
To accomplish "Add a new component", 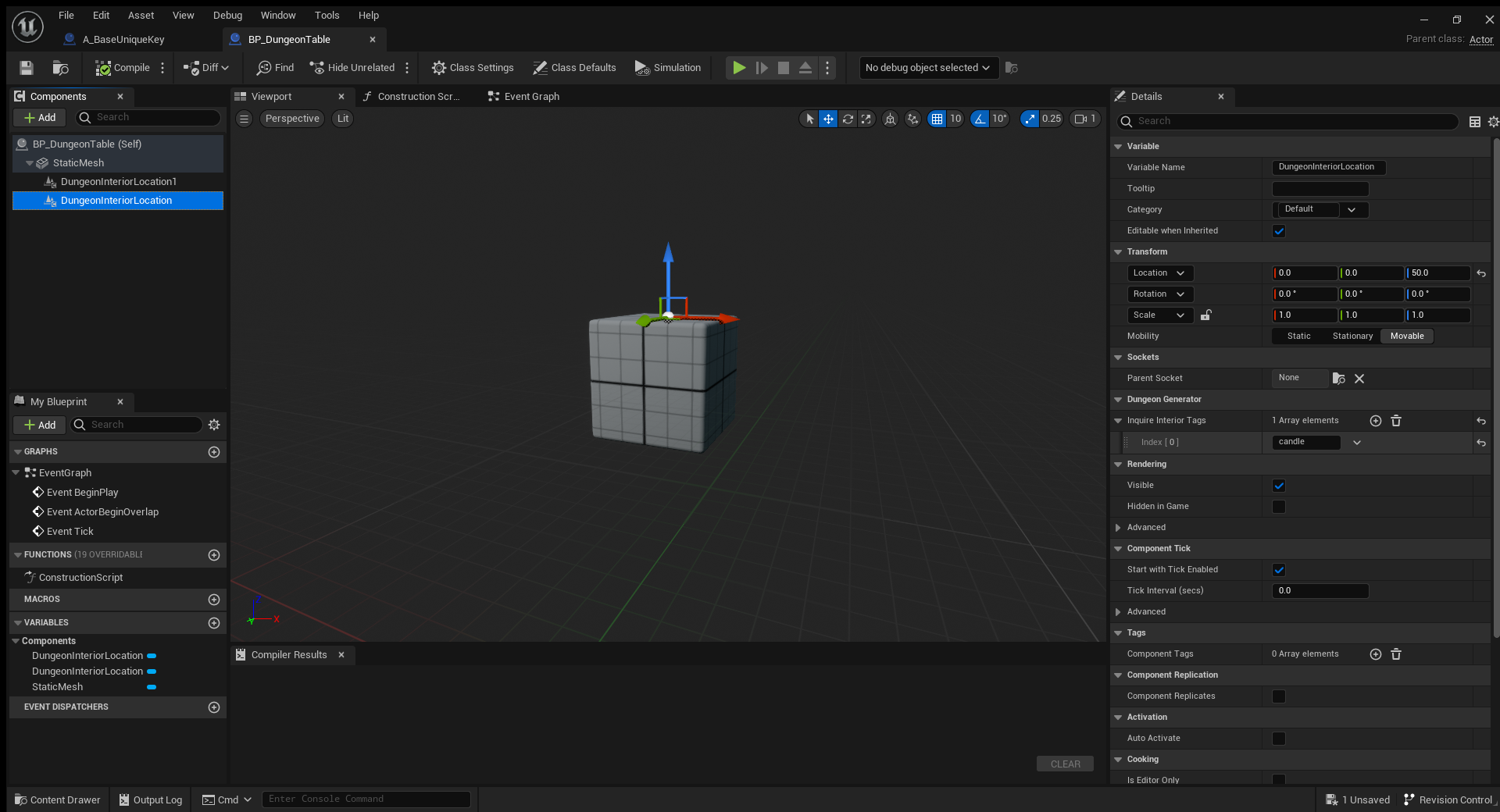I will 40,118.
